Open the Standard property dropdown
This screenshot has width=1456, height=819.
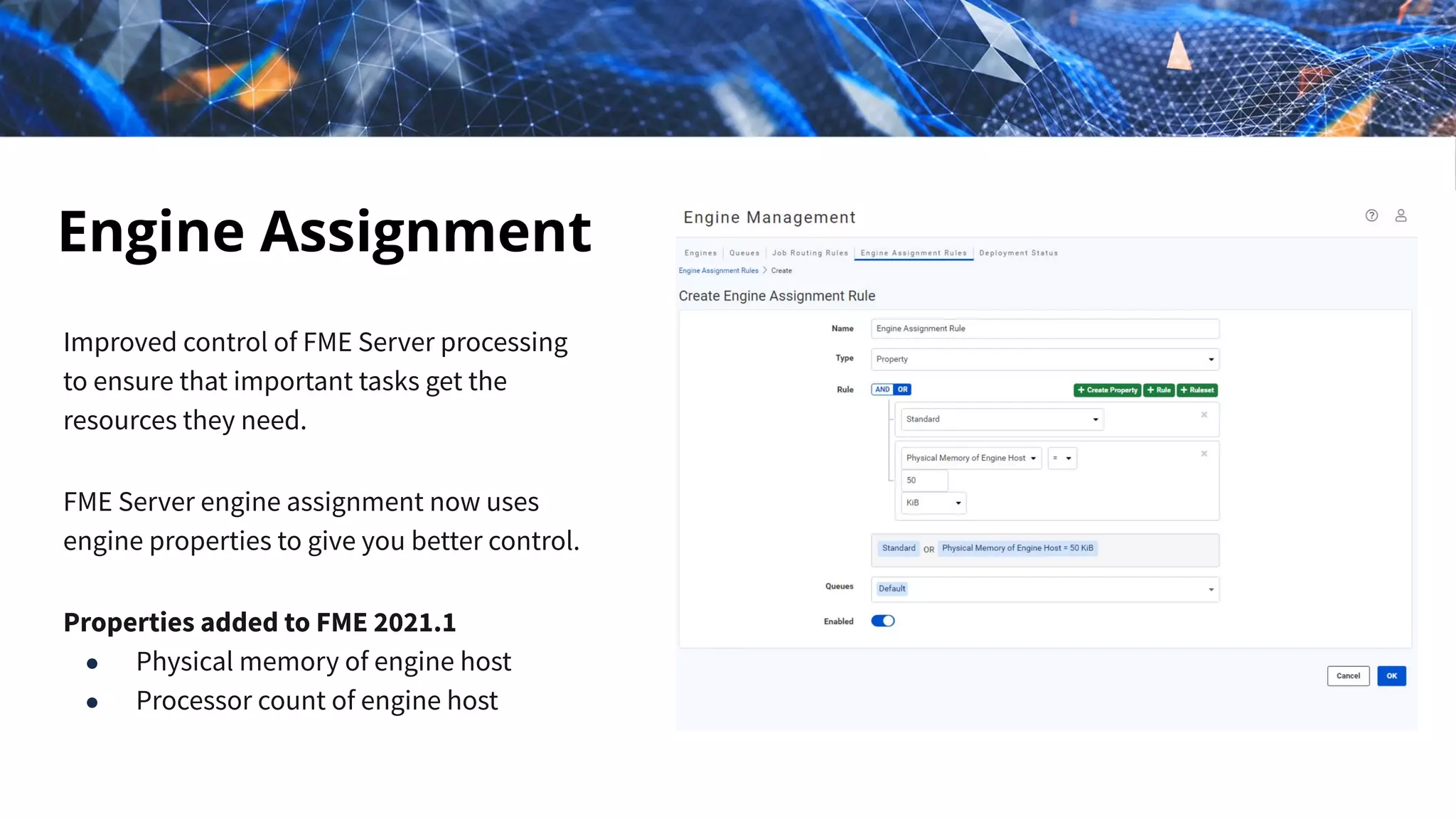click(x=1002, y=419)
